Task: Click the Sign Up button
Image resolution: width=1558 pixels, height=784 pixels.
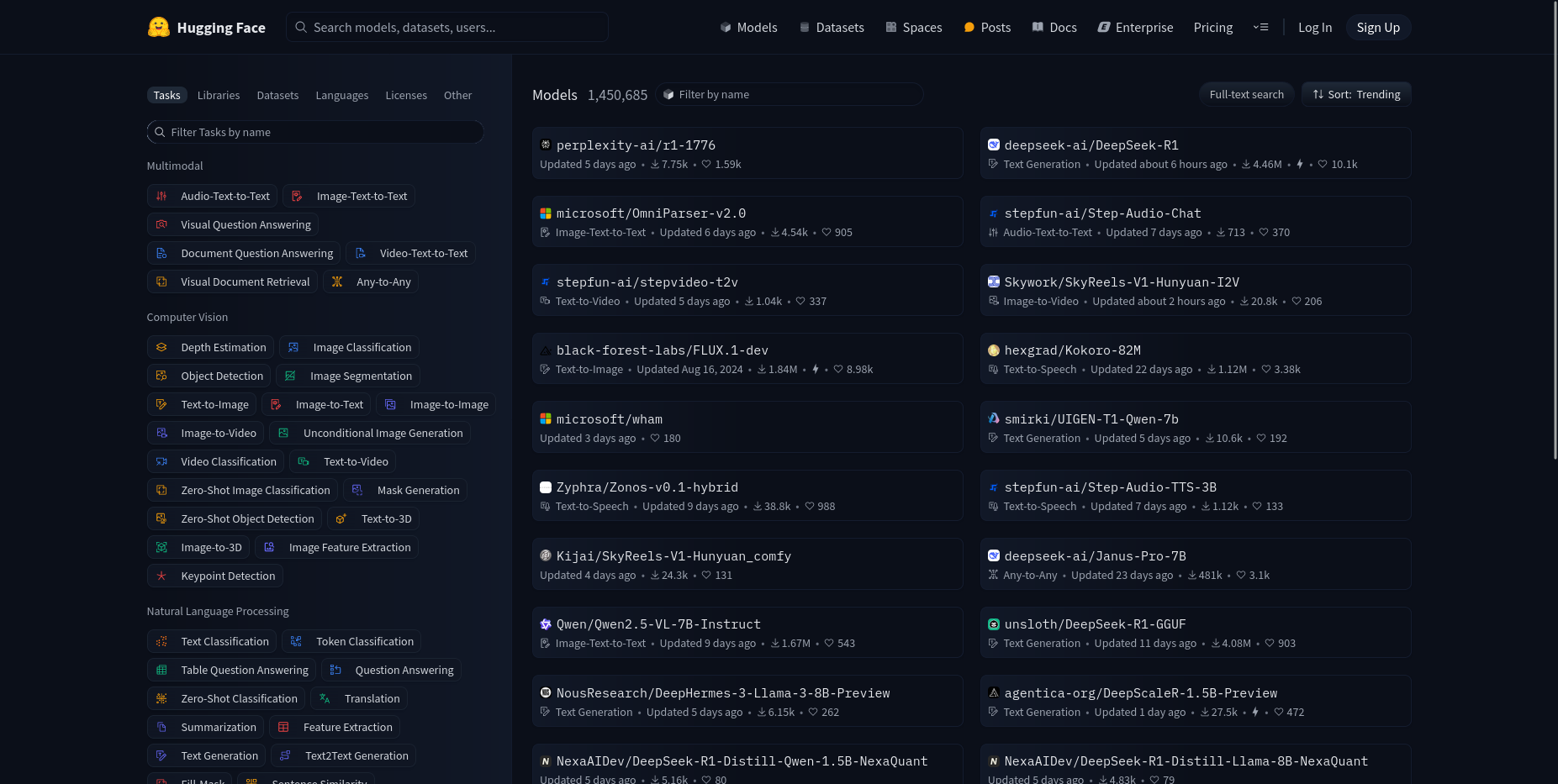Action: tap(1378, 28)
